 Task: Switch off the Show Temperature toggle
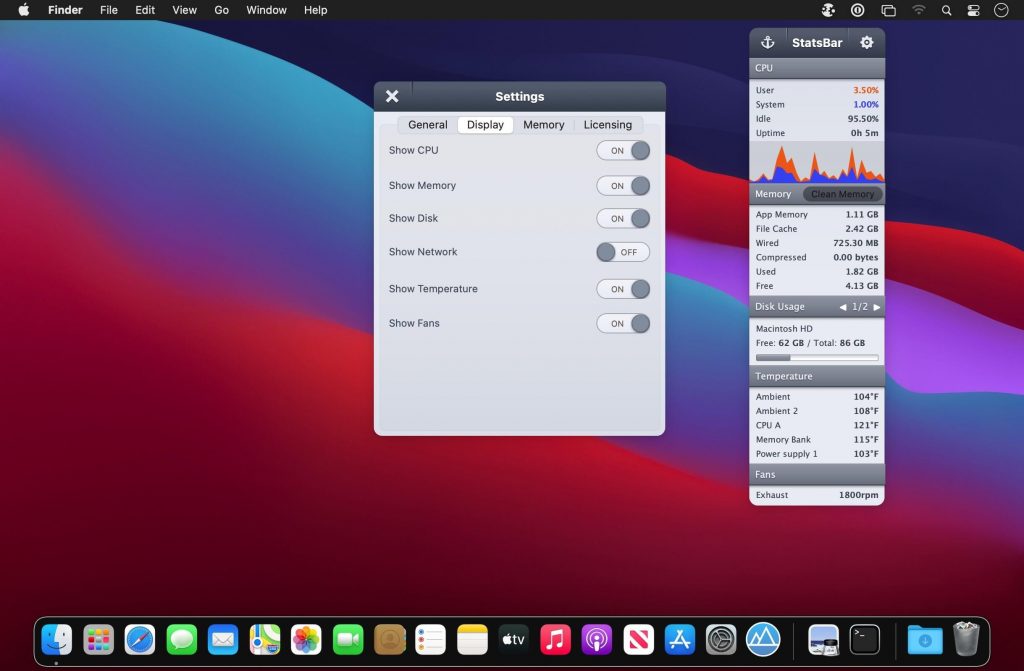pyautogui.click(x=623, y=289)
